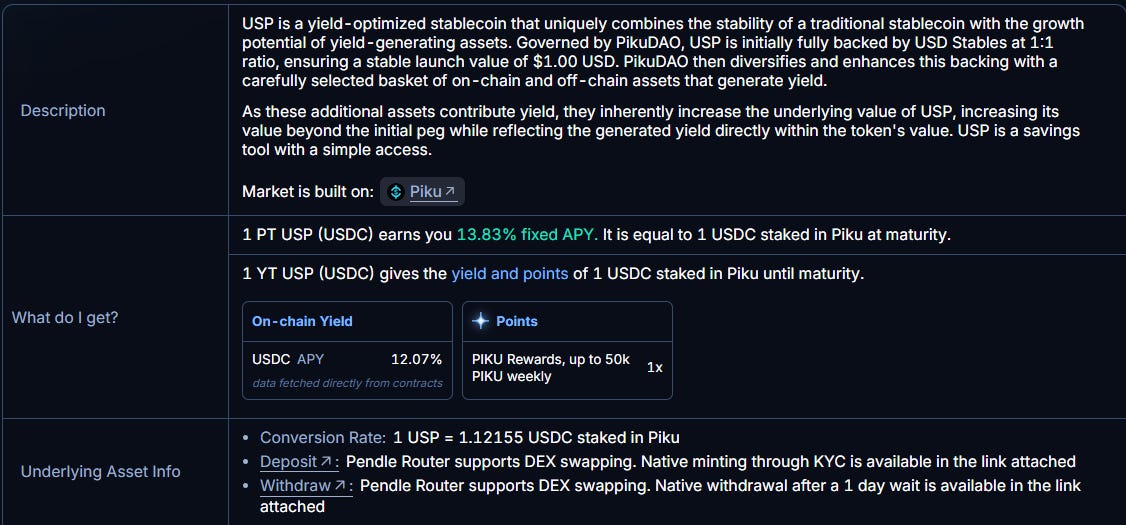Click the Piku logo icon
The height and width of the screenshot is (525, 1126).
click(396, 192)
